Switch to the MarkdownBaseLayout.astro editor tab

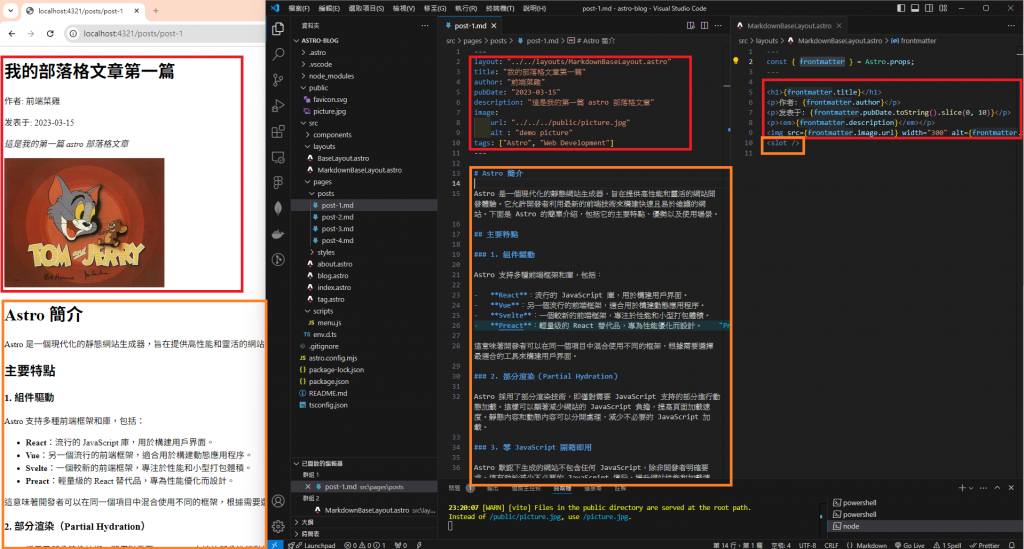tap(789, 25)
